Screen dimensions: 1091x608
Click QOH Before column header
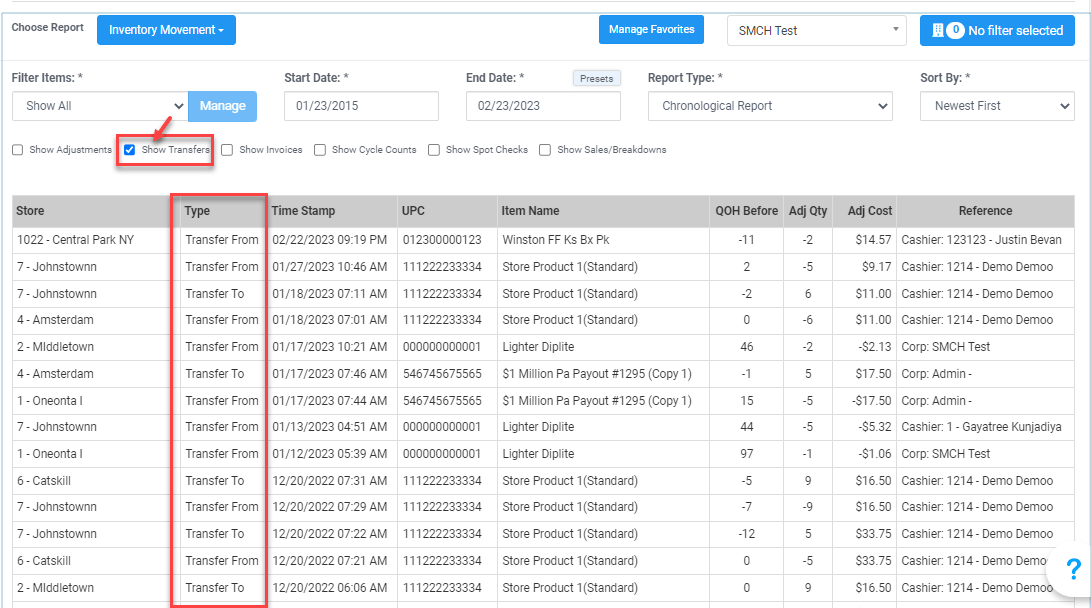tap(747, 211)
